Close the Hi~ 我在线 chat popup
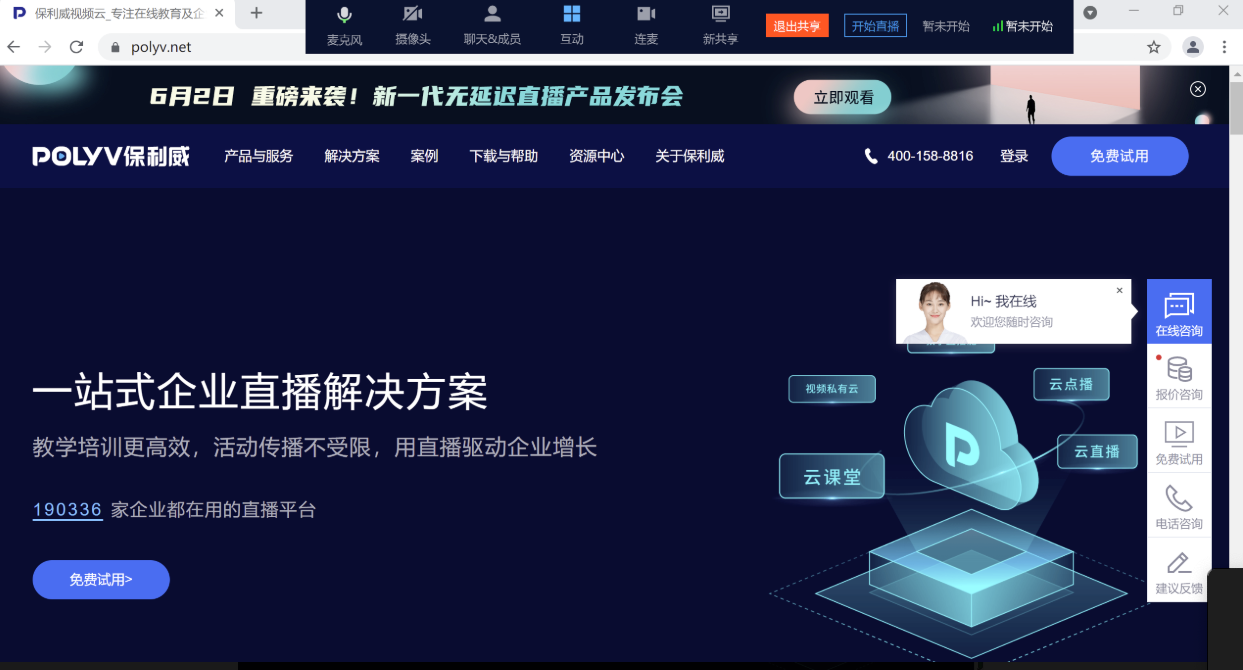 coord(1120,290)
